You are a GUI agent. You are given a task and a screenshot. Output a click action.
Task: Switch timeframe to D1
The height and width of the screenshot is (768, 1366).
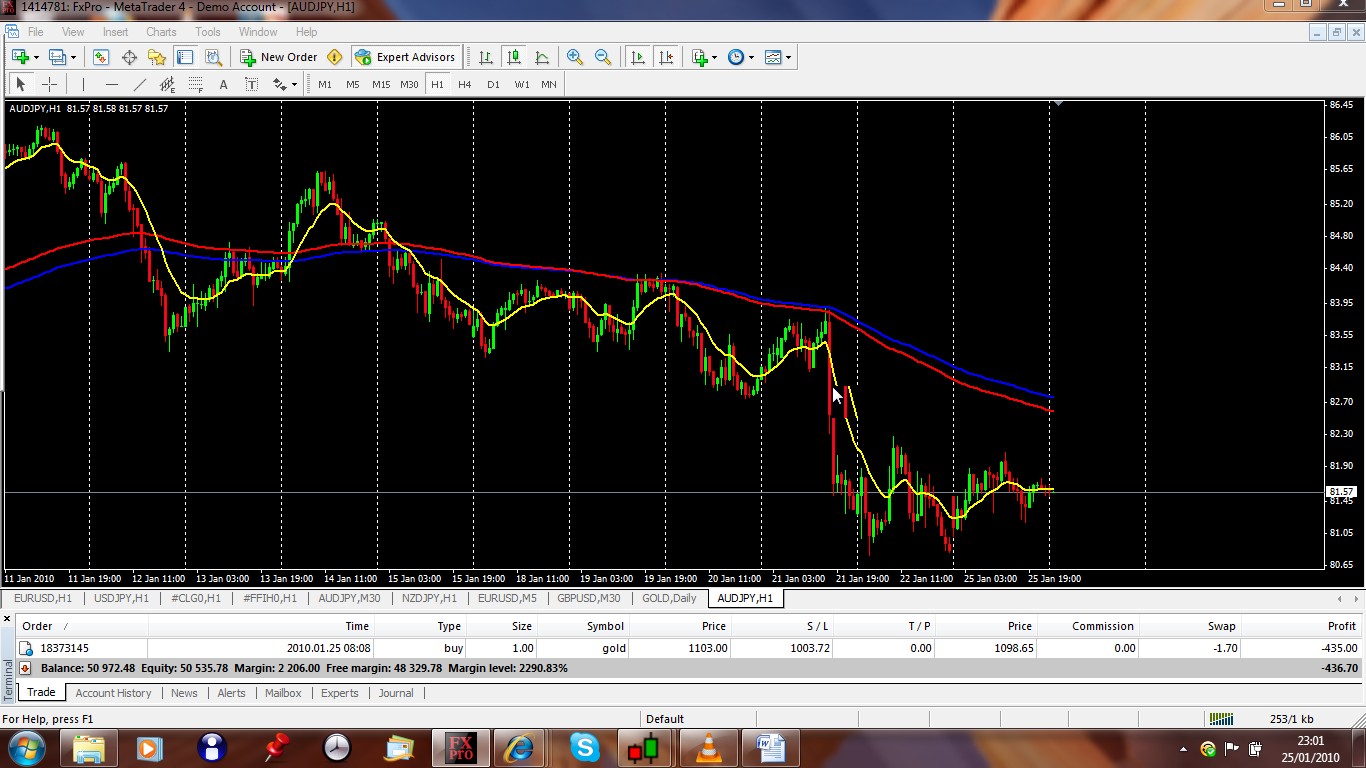(493, 84)
